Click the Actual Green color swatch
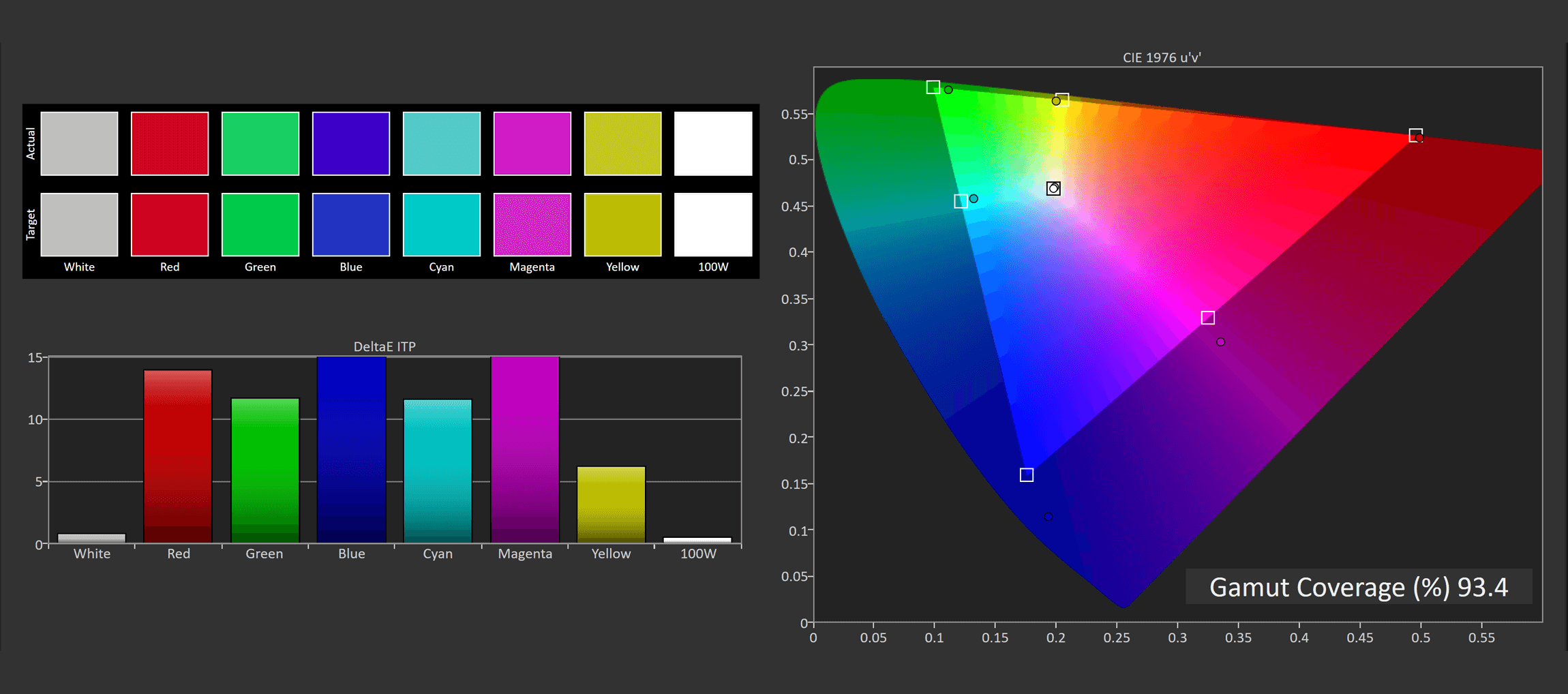 [x=260, y=144]
